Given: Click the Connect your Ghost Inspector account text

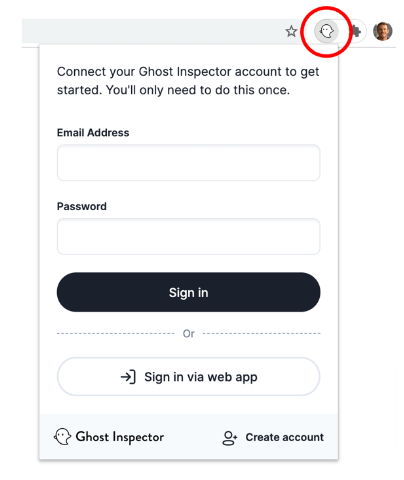Looking at the screenshot, I should pyautogui.click(x=188, y=81).
